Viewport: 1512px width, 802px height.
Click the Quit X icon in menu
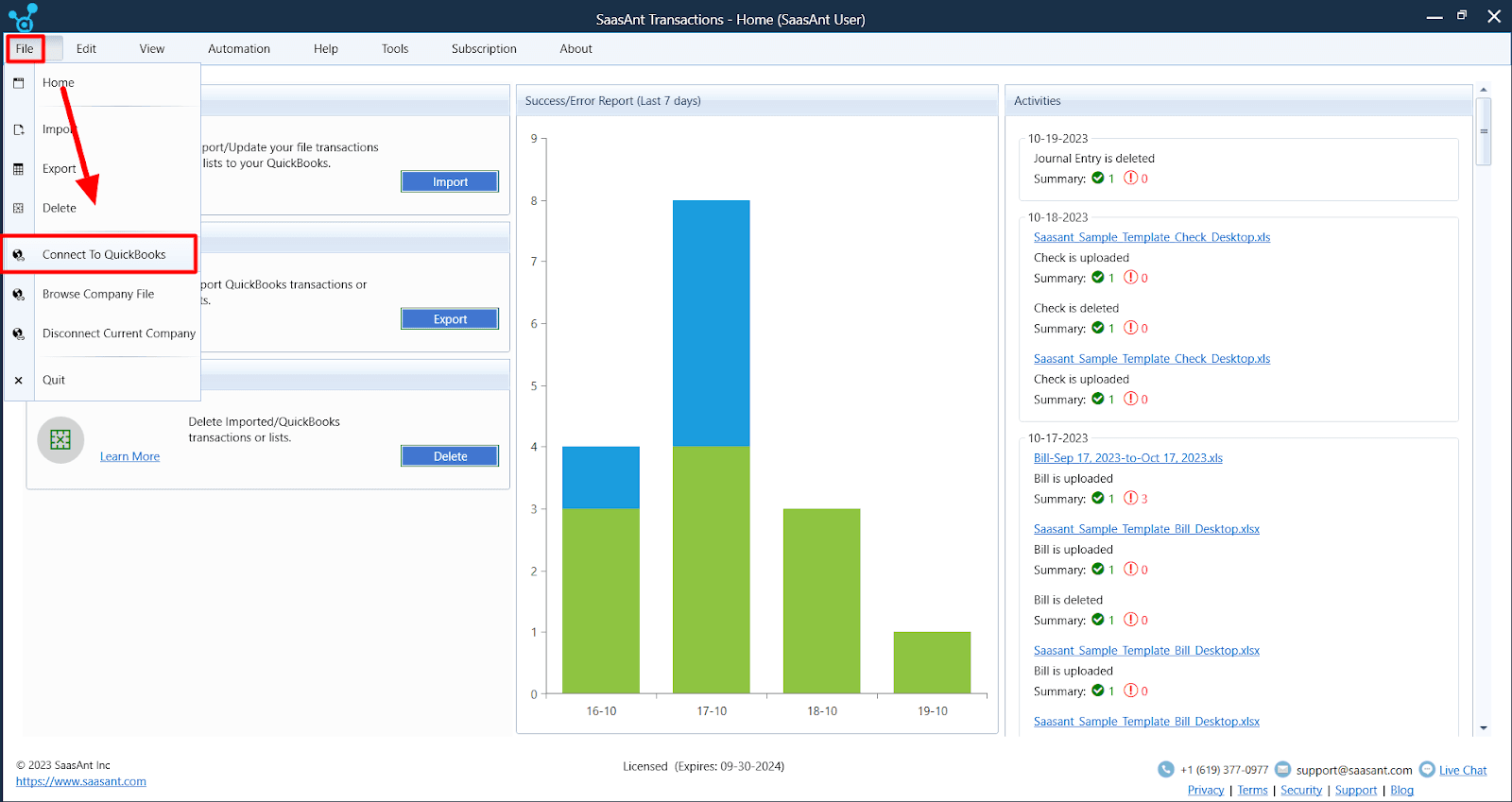[18, 381]
